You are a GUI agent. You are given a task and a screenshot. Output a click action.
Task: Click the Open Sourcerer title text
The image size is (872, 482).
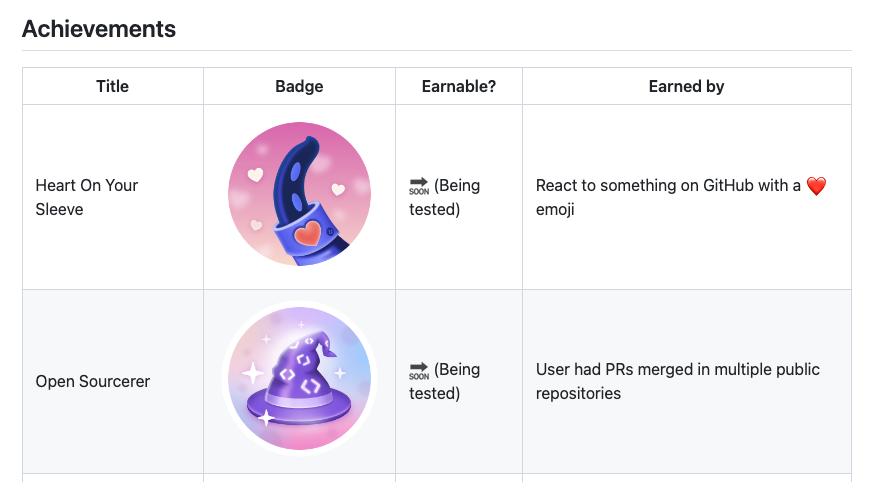click(x=93, y=381)
